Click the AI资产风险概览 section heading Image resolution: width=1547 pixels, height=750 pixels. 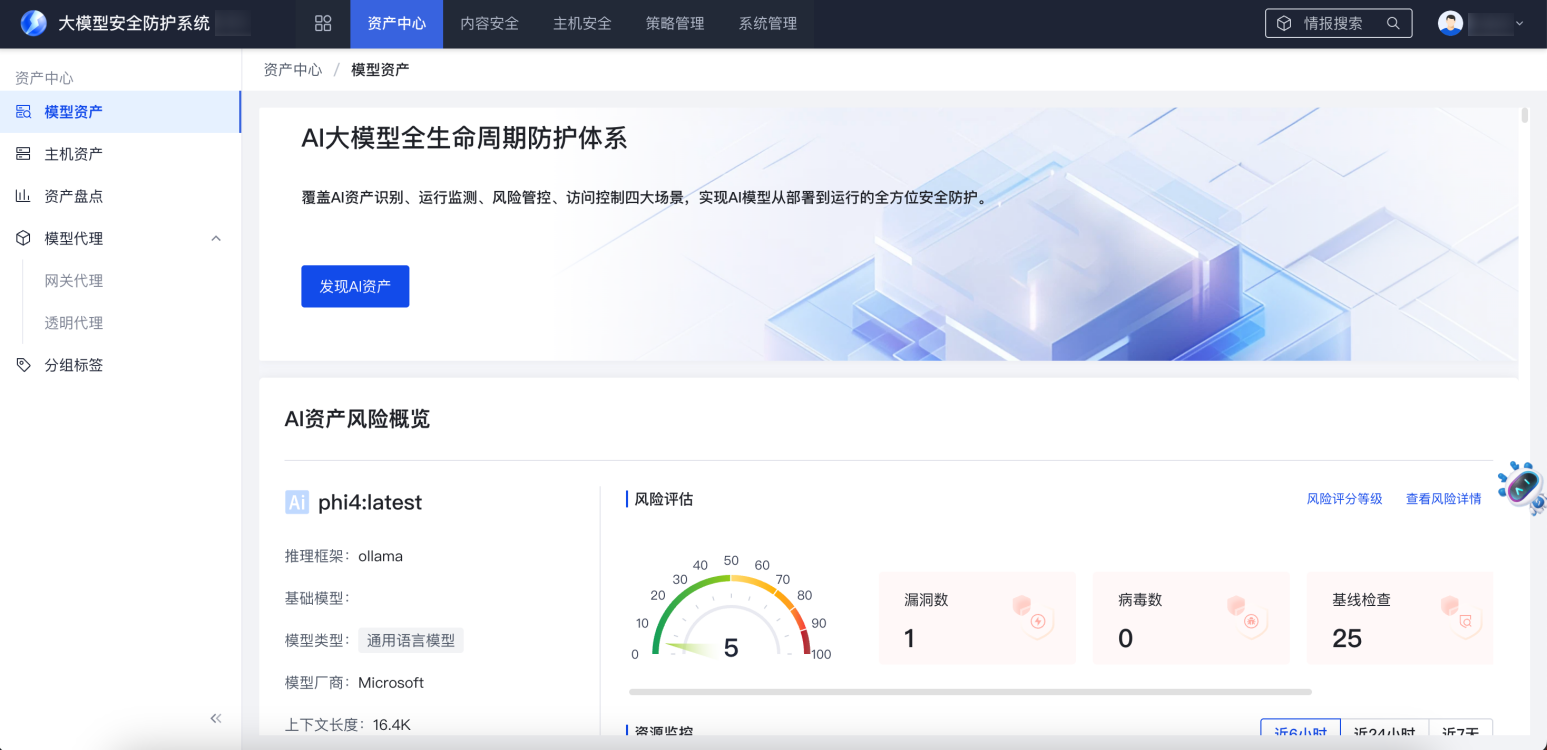tap(357, 419)
